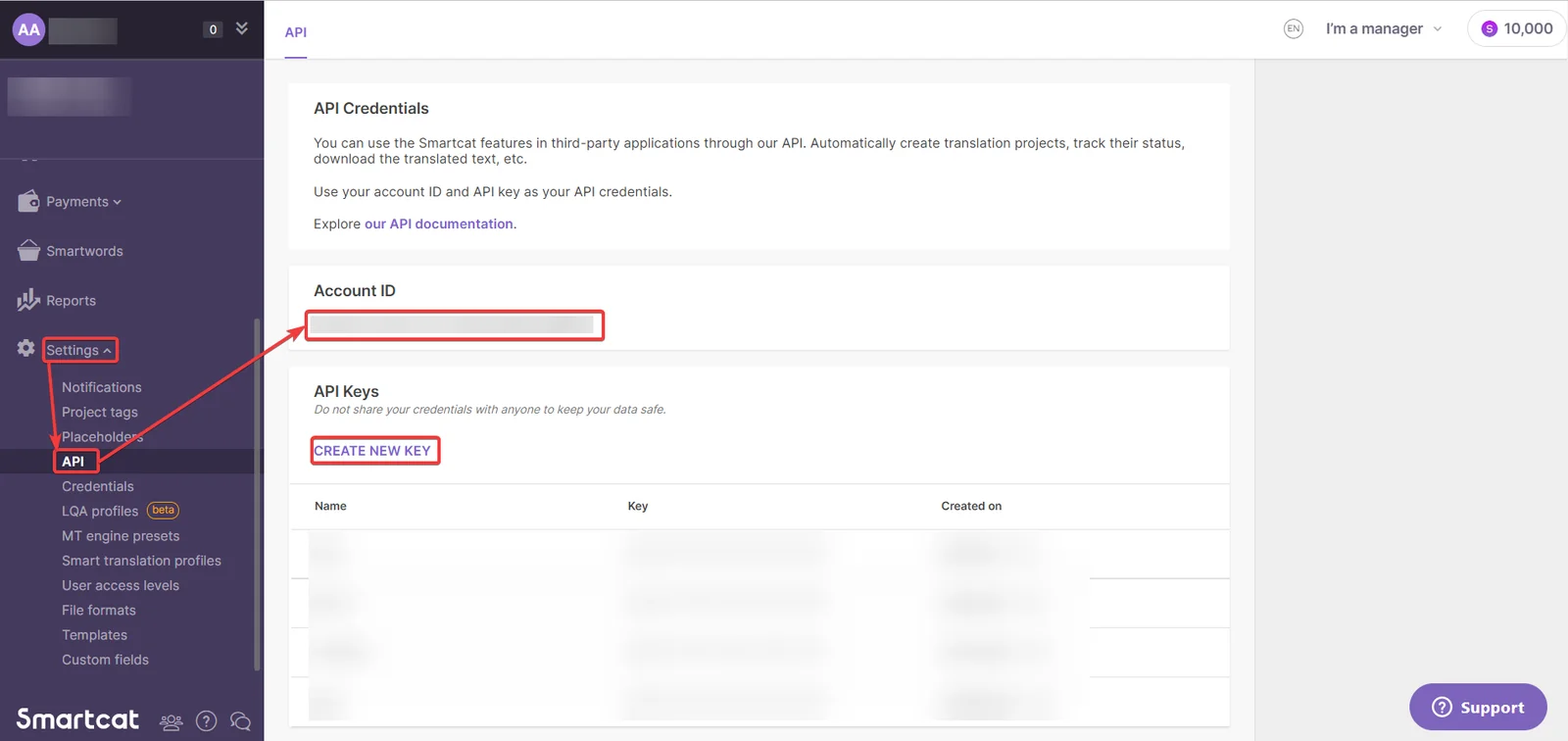
Task: Open the Smartwords section
Action: 84,251
